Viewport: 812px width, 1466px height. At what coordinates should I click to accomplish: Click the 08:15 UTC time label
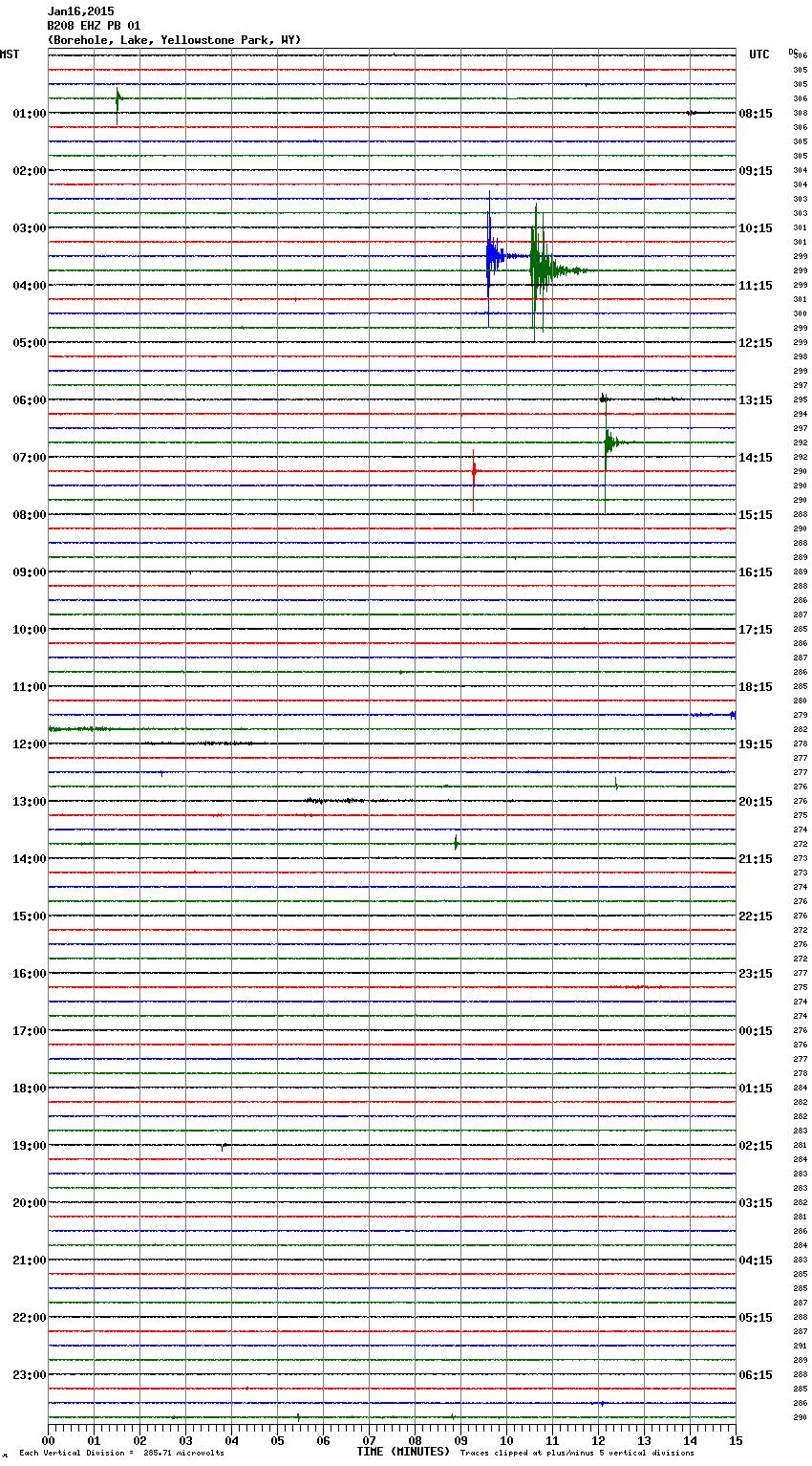click(756, 114)
